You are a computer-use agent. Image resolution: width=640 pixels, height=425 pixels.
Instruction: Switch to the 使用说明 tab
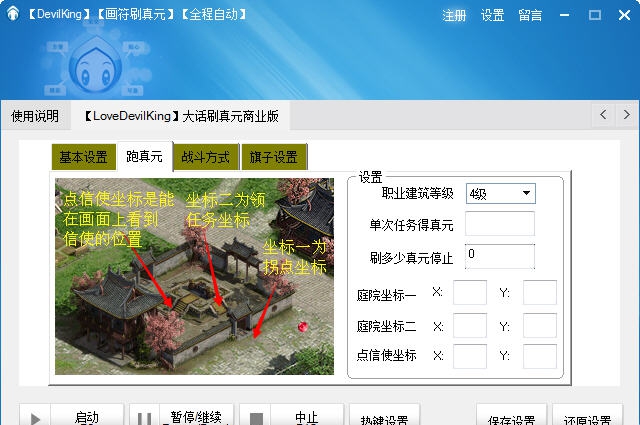click(x=35, y=116)
